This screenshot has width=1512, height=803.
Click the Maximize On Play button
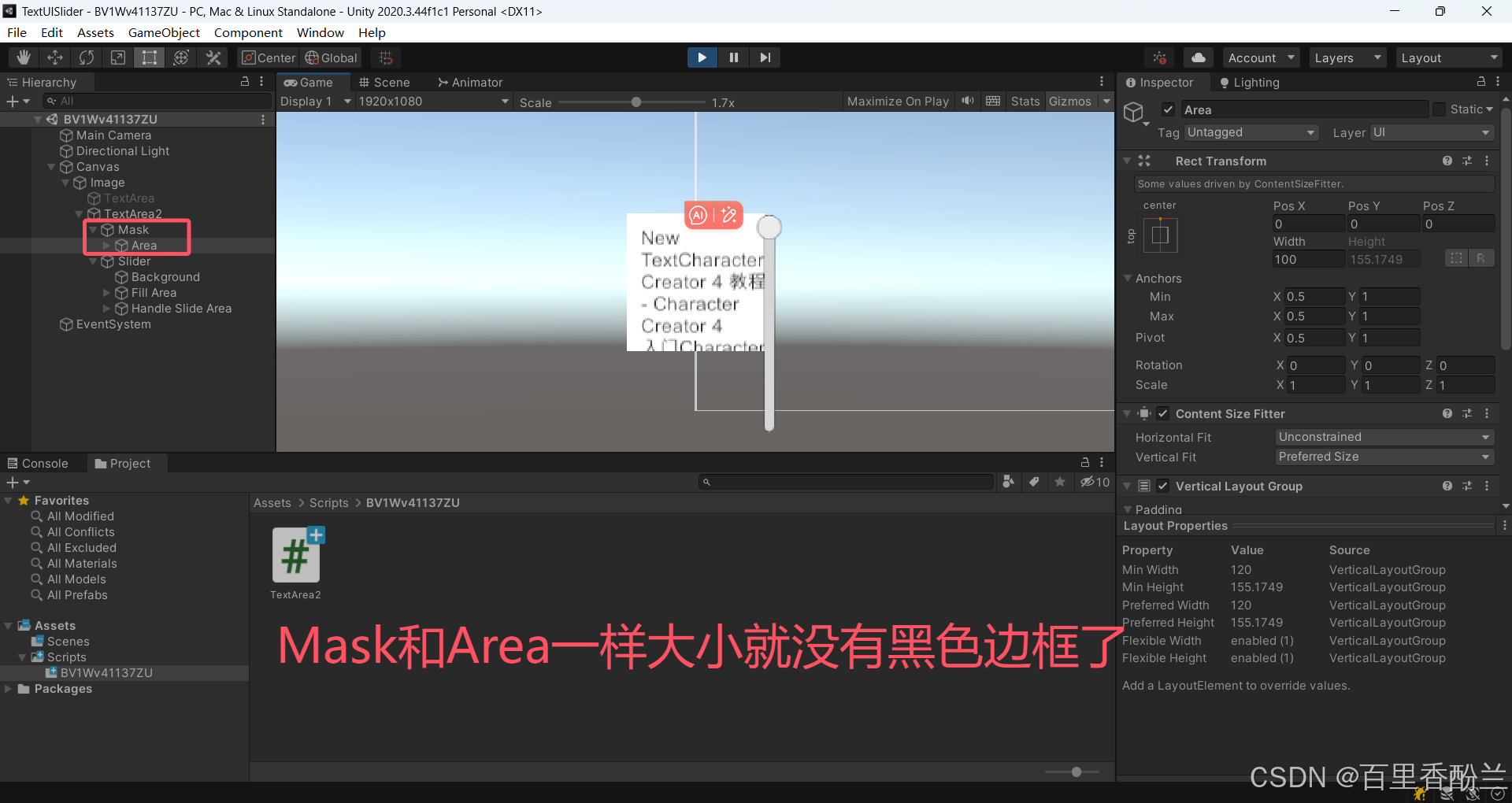[897, 101]
